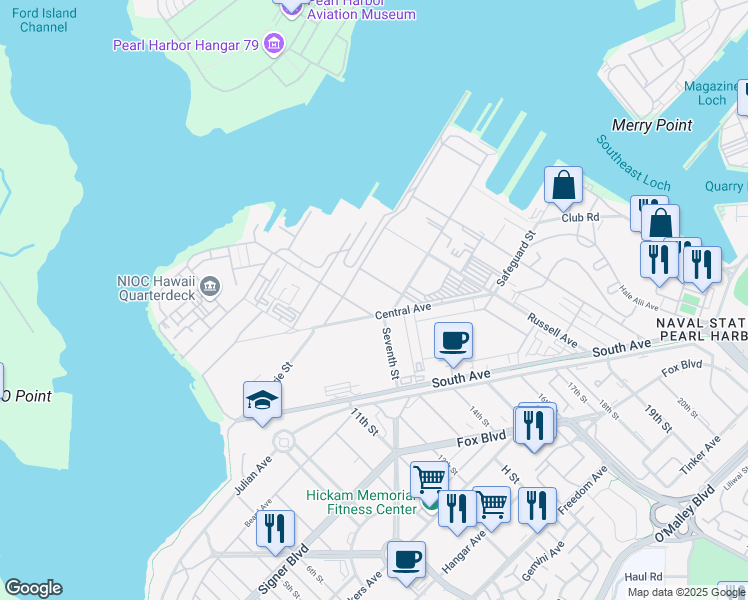748x600 pixels.
Task: Open the restaurant marker near Signer Blvd
Action: point(275,531)
